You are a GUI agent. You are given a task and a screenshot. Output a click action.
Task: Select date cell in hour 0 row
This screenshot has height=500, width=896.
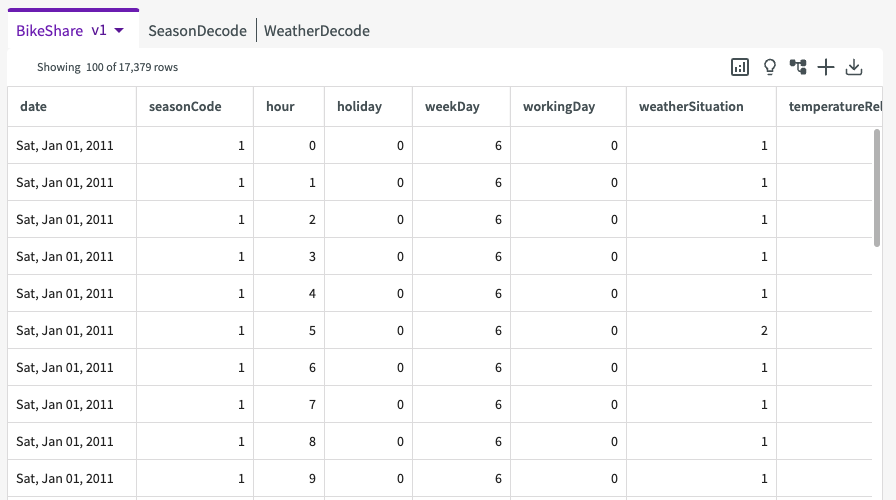pos(72,145)
